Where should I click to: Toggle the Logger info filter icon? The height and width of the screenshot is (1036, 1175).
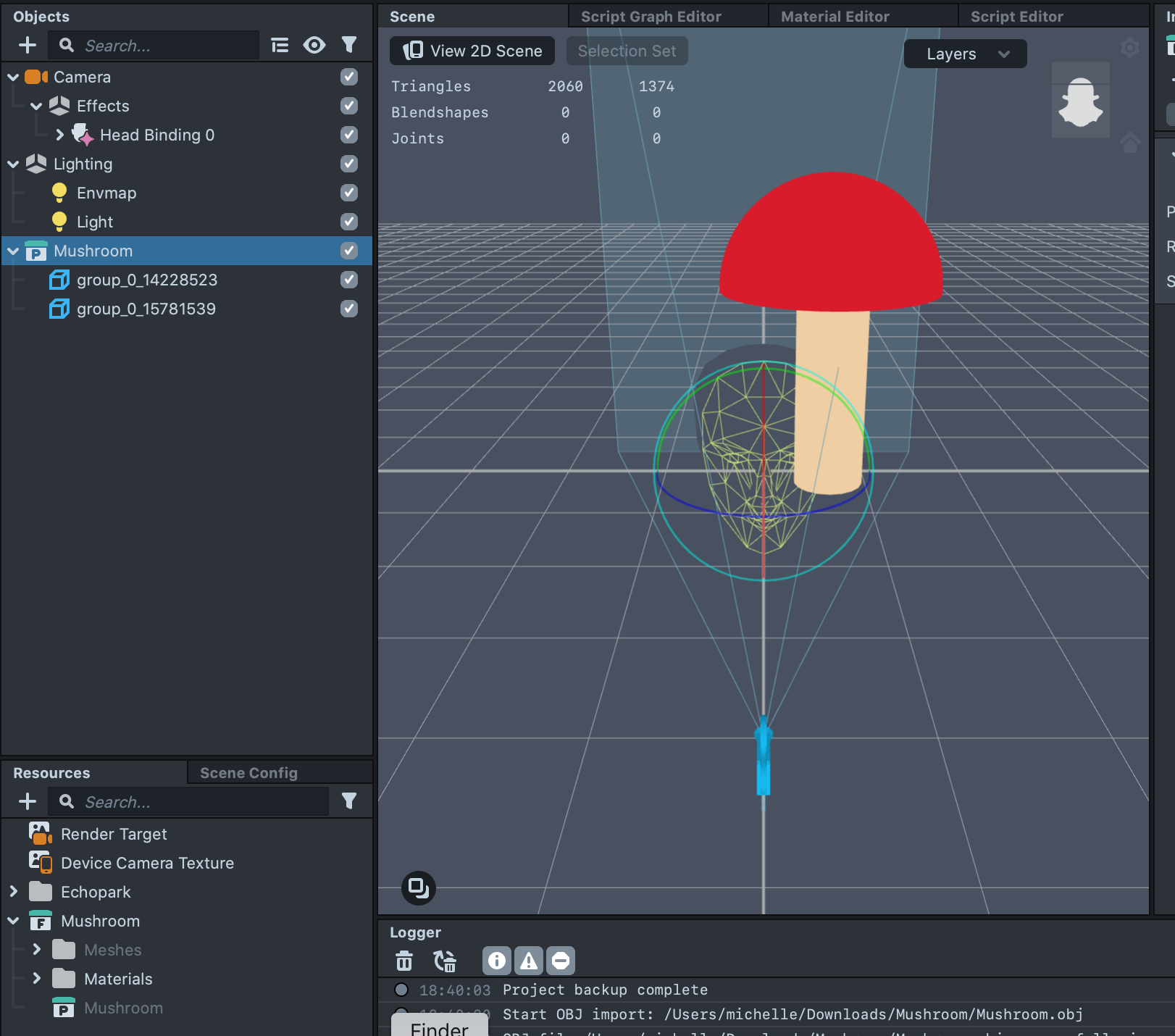pyautogui.click(x=497, y=961)
